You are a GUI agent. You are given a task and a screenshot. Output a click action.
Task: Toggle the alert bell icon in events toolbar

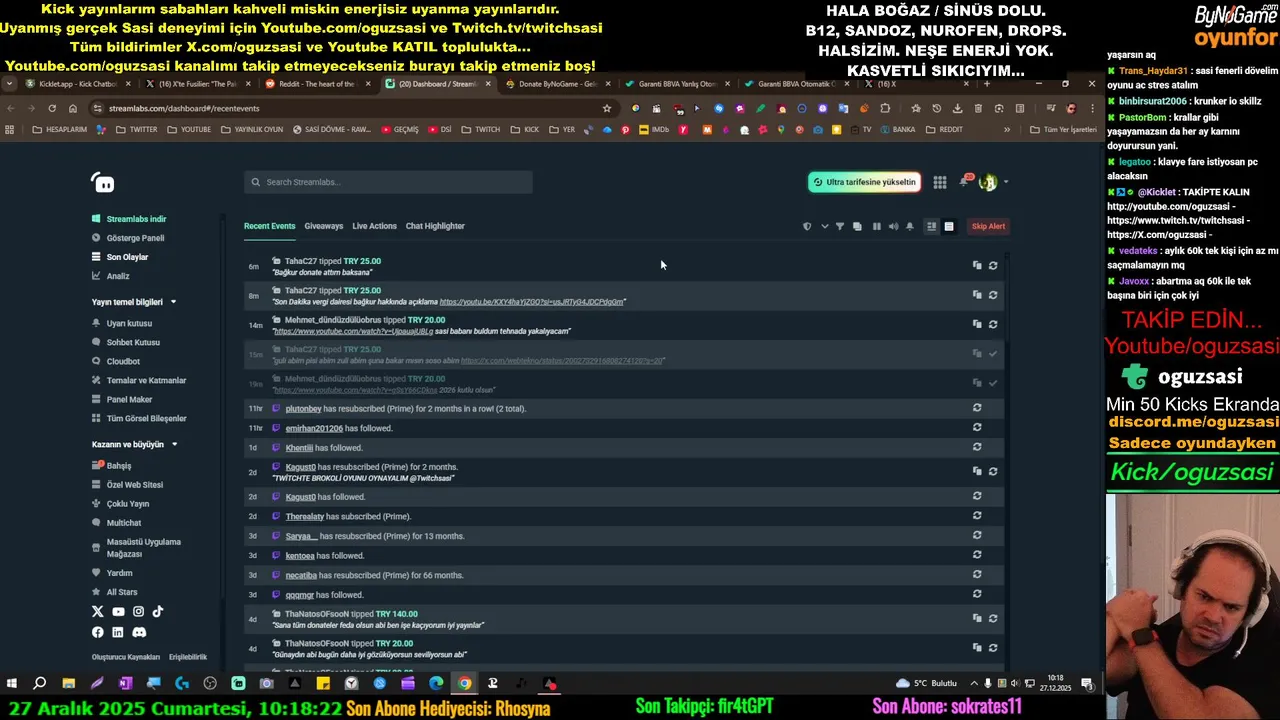(x=910, y=226)
